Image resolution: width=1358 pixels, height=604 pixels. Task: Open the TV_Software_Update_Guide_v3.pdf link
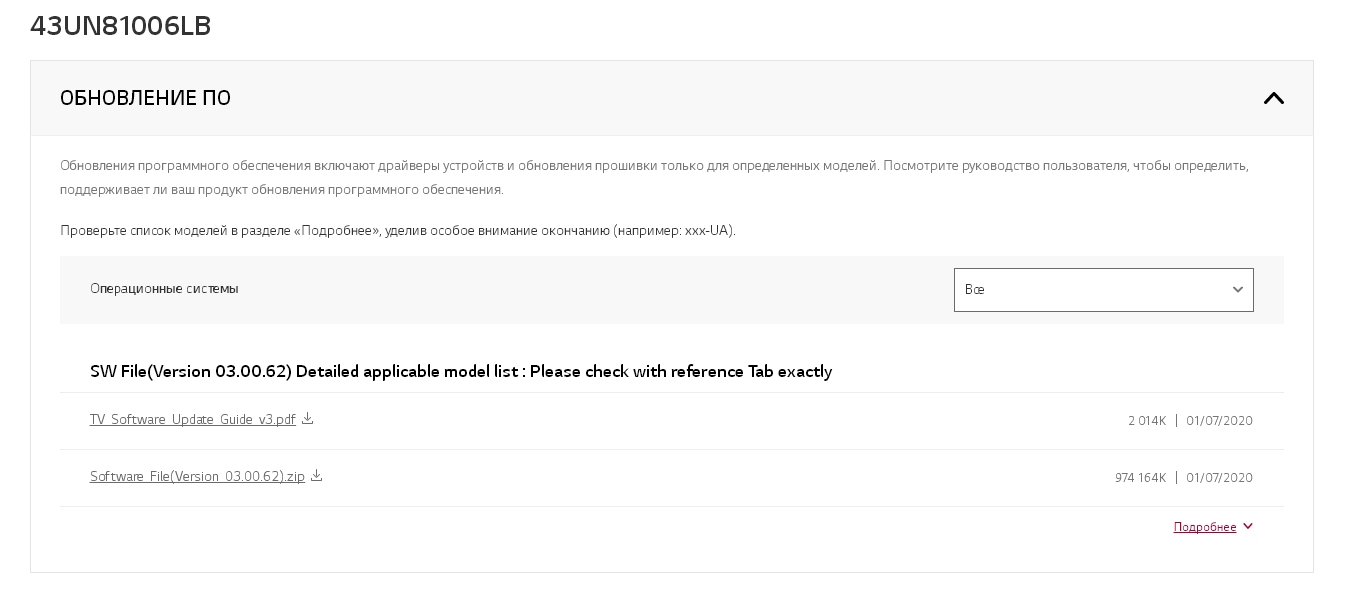[x=192, y=420]
